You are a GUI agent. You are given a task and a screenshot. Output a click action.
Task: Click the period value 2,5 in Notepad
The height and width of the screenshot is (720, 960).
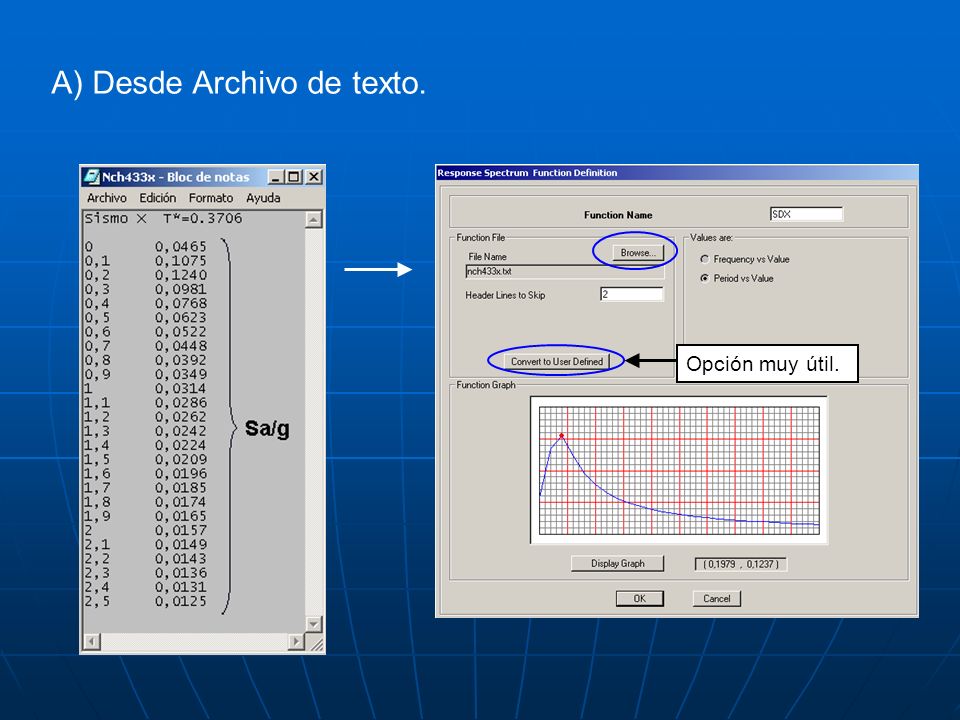click(x=97, y=601)
